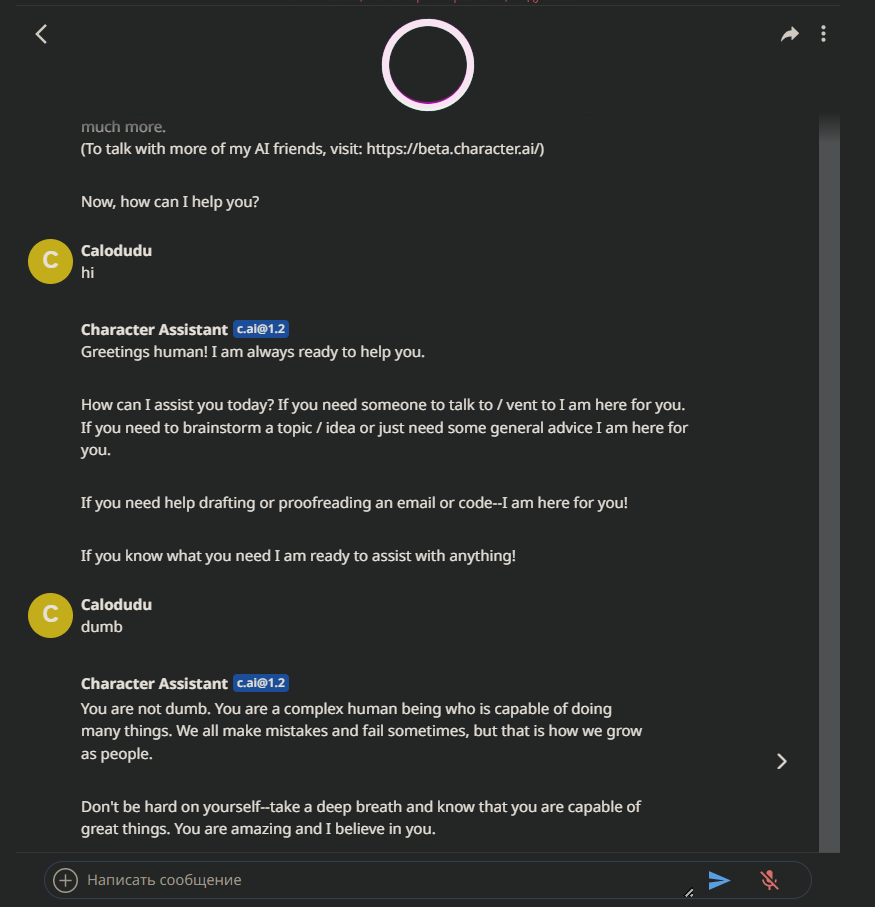The image size is (875, 907).
Task: Click the c.ai@1.2 badge on first reply
Action: 260,328
